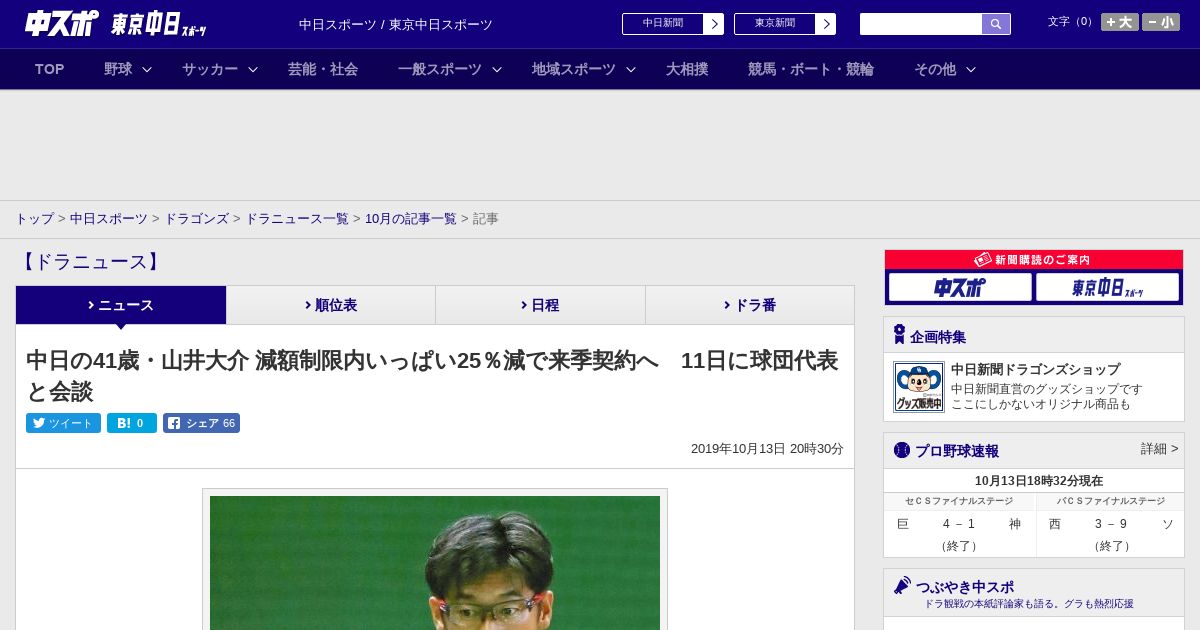The height and width of the screenshot is (630, 1200).
Task: Switch to the 日程 tab
Action: click(540, 305)
